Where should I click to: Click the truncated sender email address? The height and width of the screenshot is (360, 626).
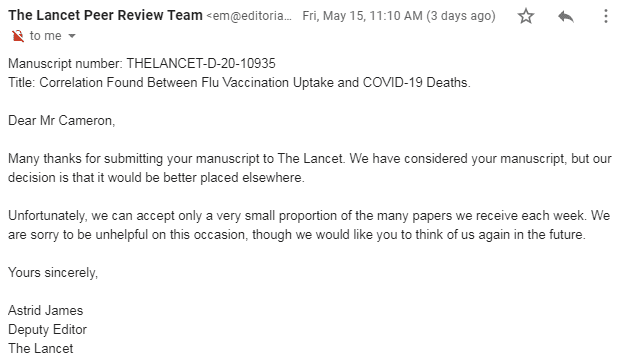point(249,16)
